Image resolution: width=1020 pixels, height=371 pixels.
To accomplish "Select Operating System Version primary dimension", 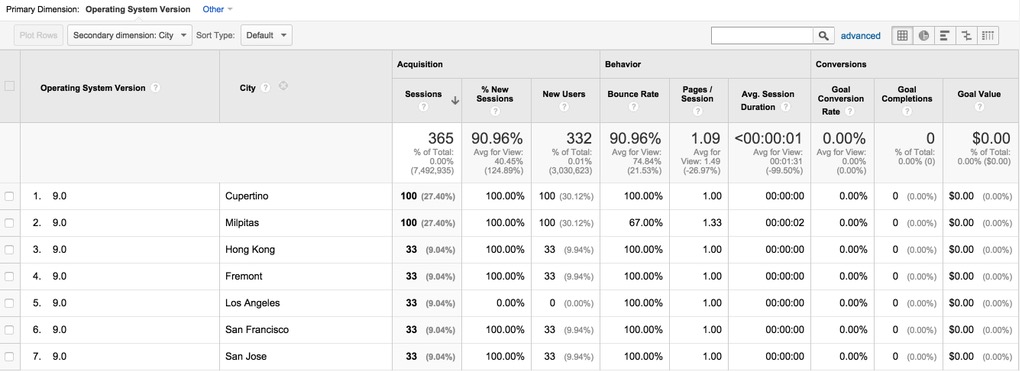I will click(x=138, y=9).
